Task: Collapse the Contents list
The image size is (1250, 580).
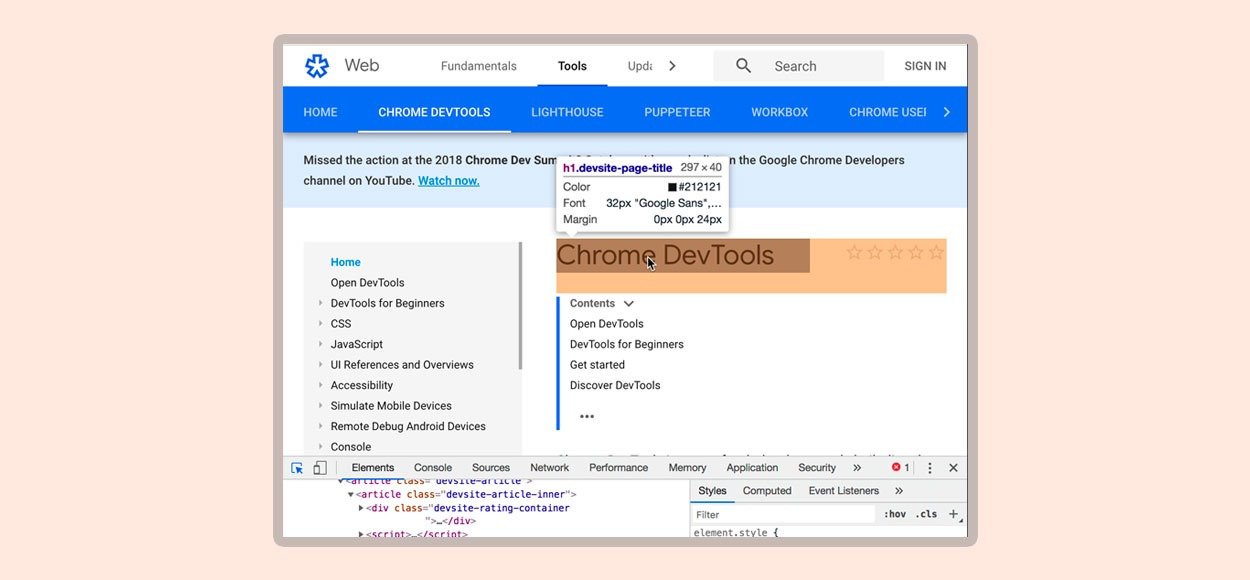Action: (629, 304)
